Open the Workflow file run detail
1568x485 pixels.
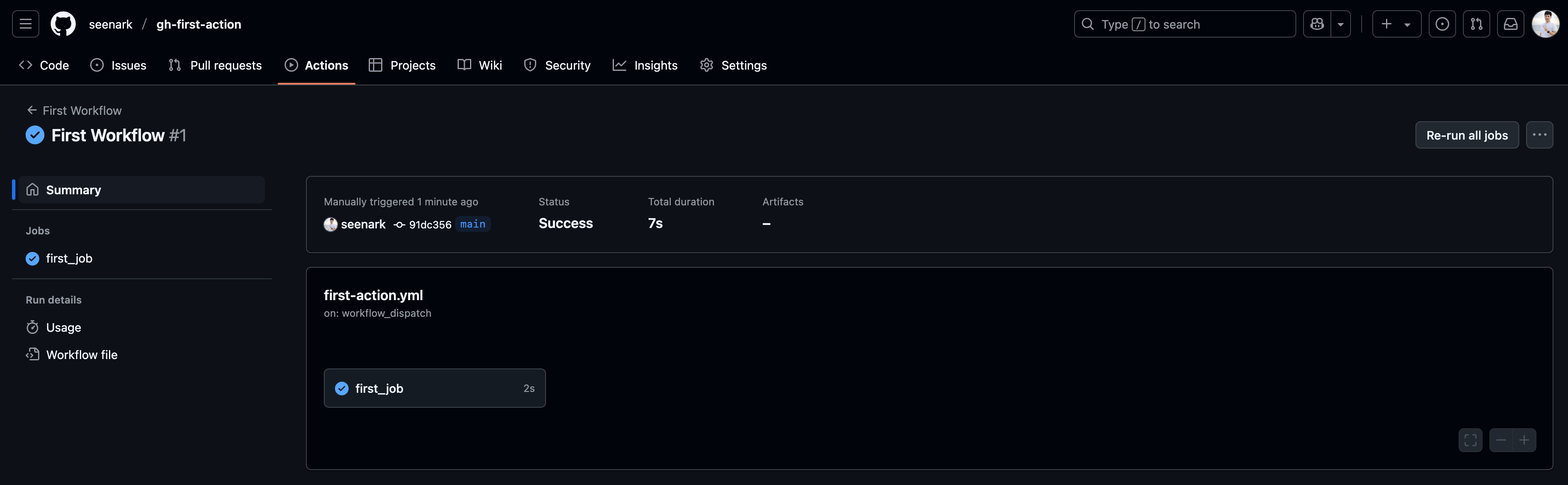[81, 355]
